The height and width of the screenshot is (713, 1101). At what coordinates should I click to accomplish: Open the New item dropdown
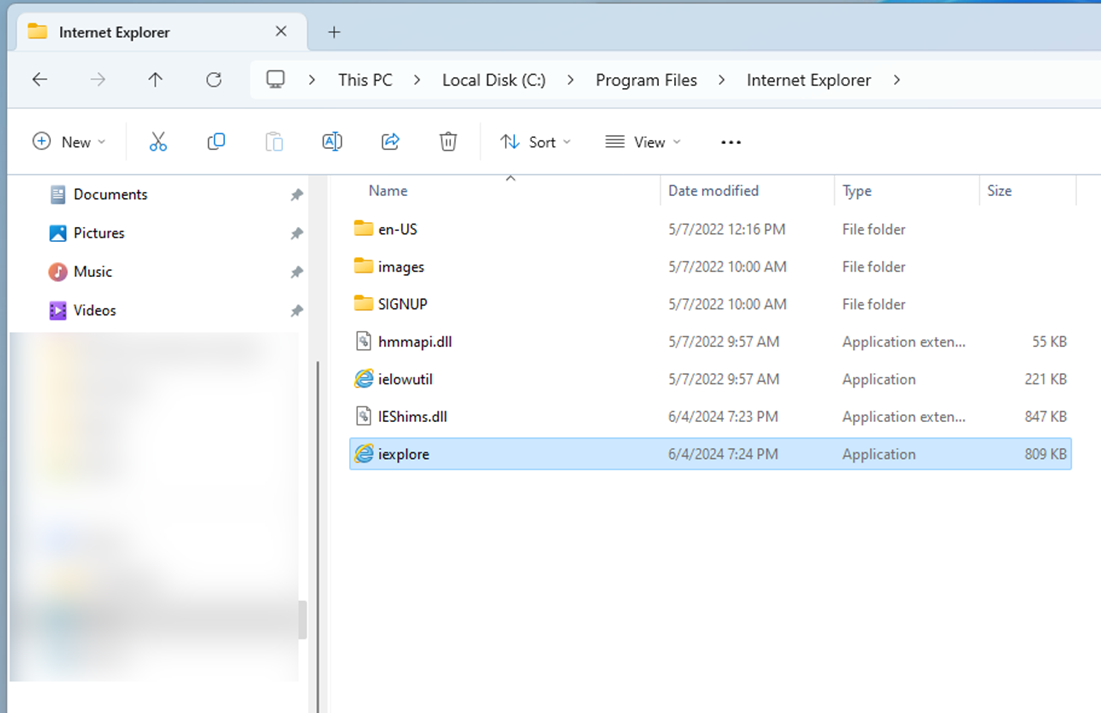tap(69, 142)
